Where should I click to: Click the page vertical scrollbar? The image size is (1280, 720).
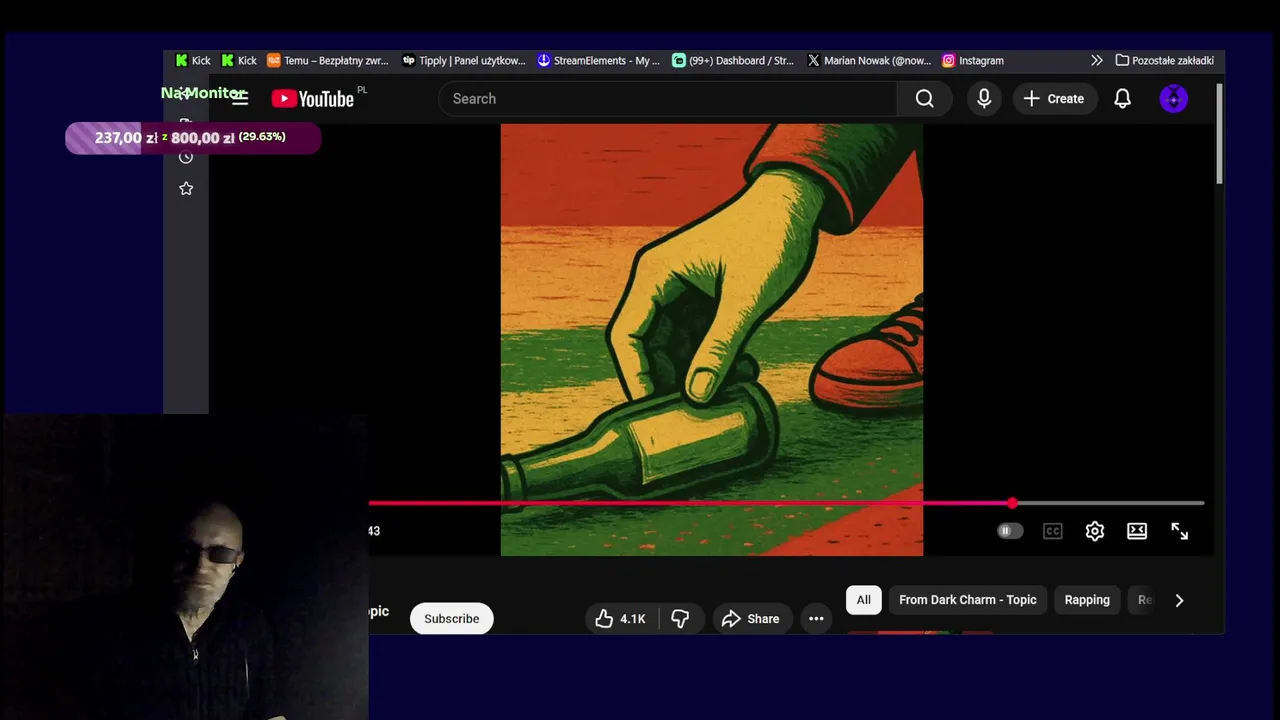[1219, 134]
